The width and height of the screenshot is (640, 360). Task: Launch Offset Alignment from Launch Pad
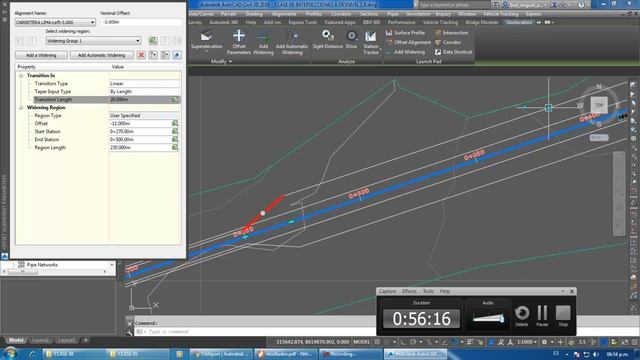[408, 42]
